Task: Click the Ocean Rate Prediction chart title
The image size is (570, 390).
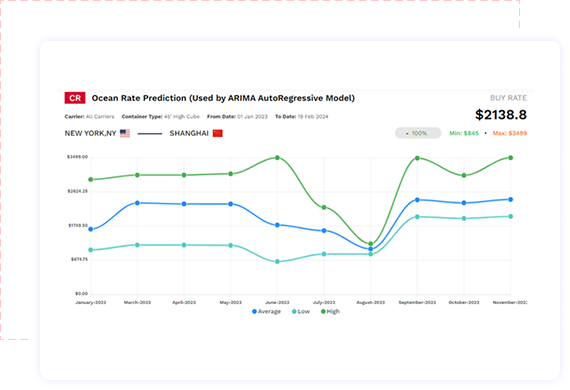Action: 223,98
